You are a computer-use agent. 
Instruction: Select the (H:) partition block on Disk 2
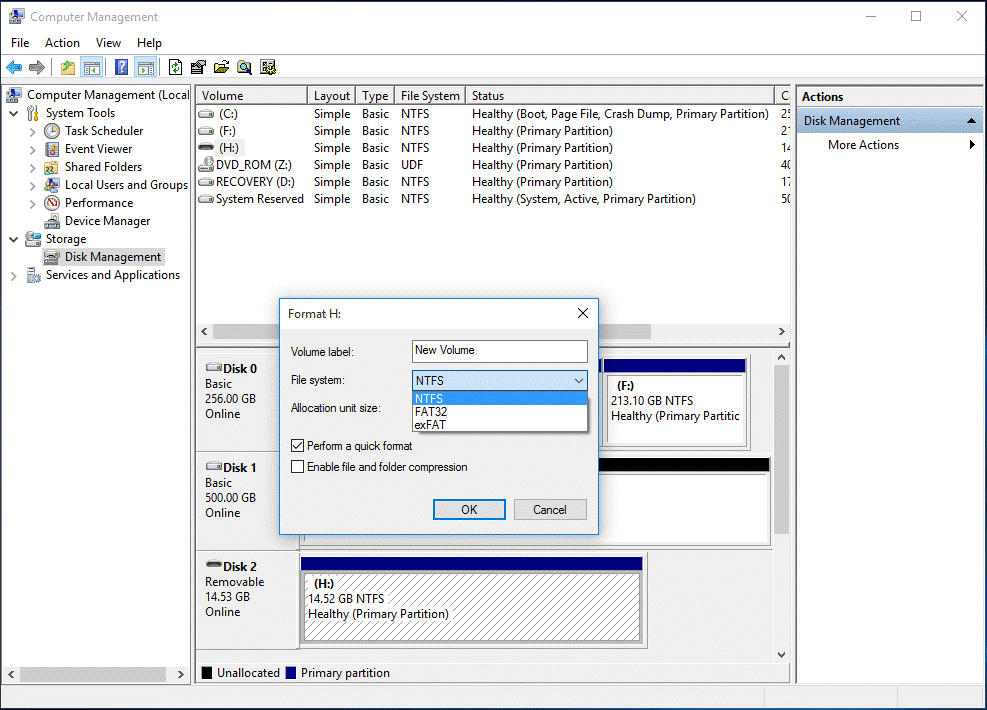point(471,600)
